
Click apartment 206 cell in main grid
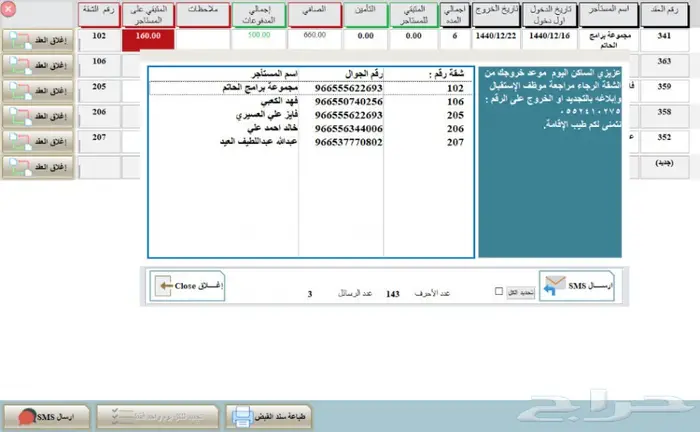pyautogui.click(x=99, y=116)
